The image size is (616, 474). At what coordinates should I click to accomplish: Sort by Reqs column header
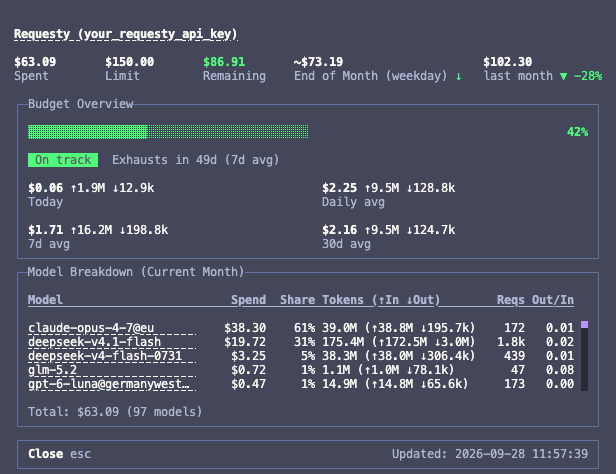(510, 300)
